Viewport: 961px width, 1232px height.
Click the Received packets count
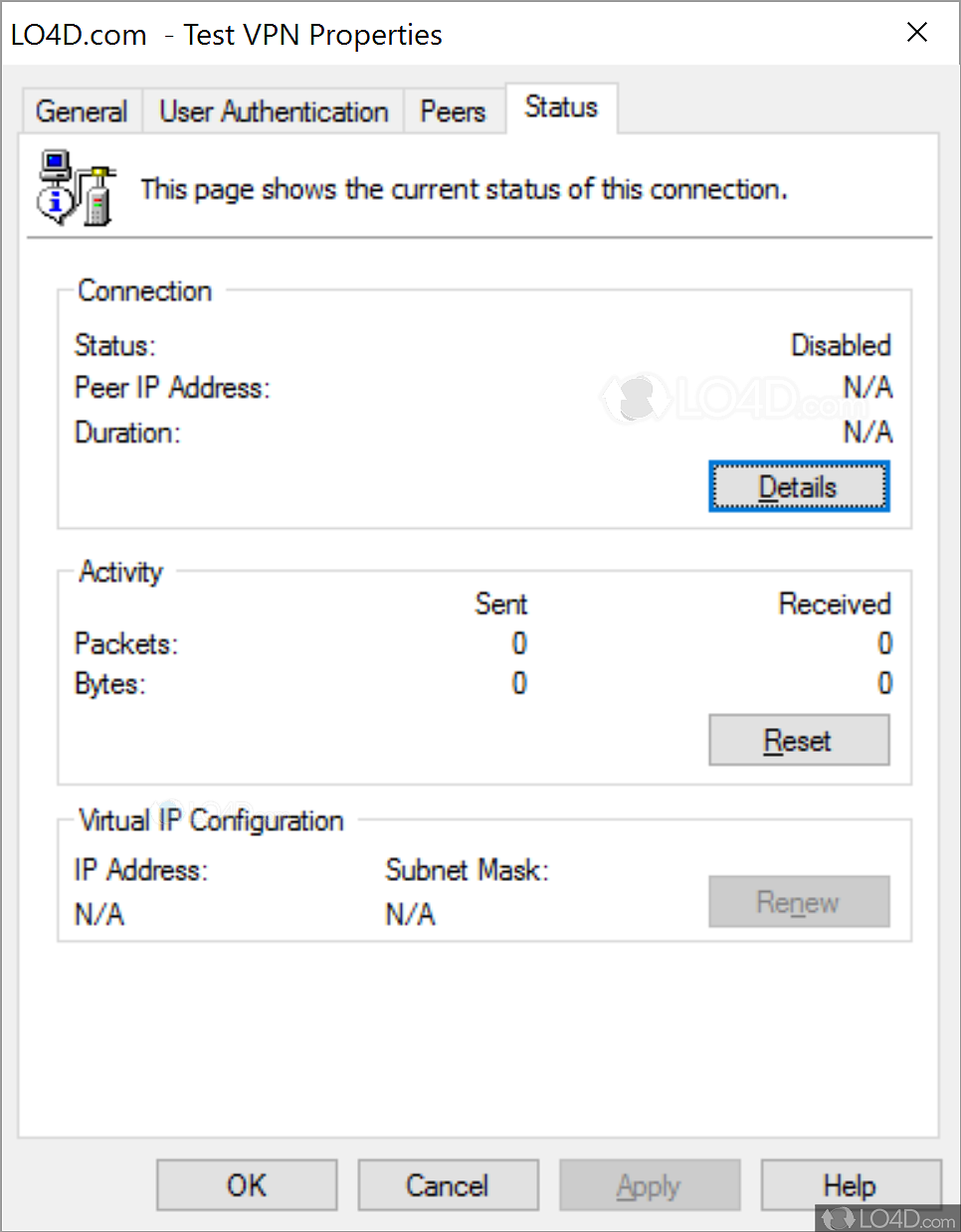(884, 643)
